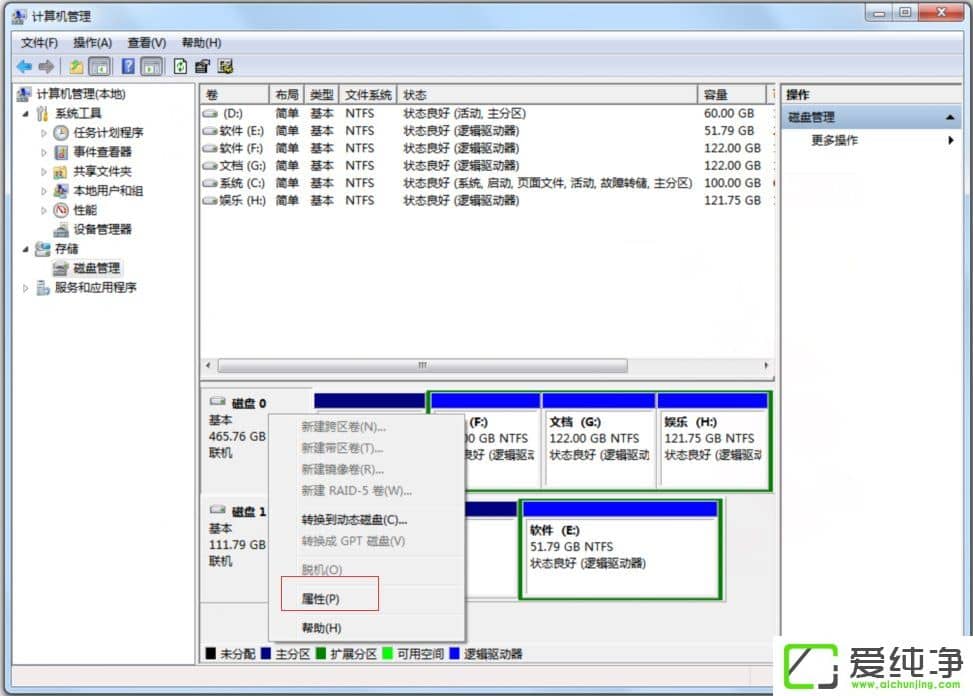
Task: Click the blue Back arrow in toolbar
Action: point(24,67)
